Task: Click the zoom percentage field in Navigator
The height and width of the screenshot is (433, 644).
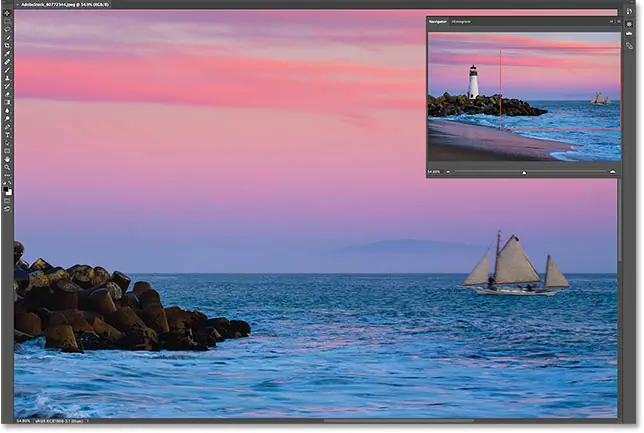Action: 435,172
